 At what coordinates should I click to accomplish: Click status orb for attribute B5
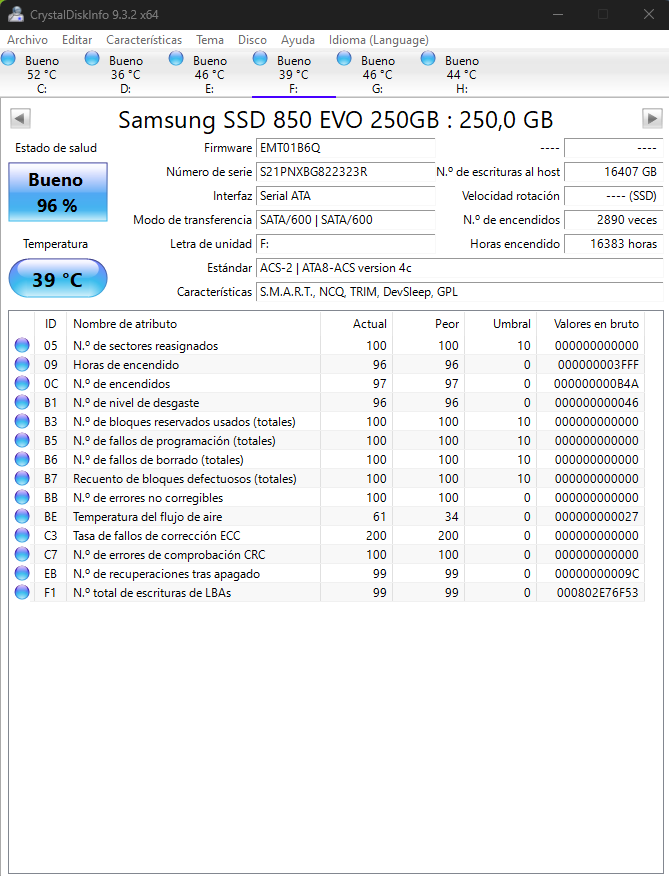coord(22,440)
